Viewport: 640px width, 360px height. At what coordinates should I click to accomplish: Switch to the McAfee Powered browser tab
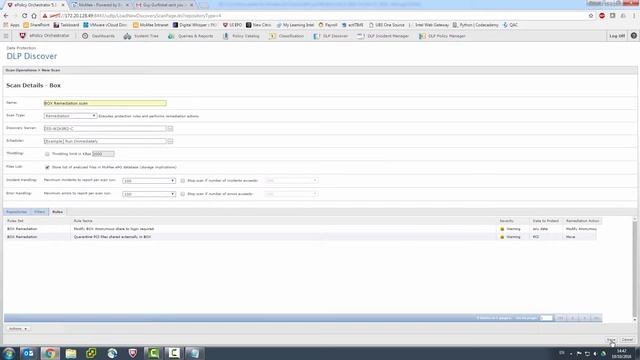pyautogui.click(x=100, y=5)
